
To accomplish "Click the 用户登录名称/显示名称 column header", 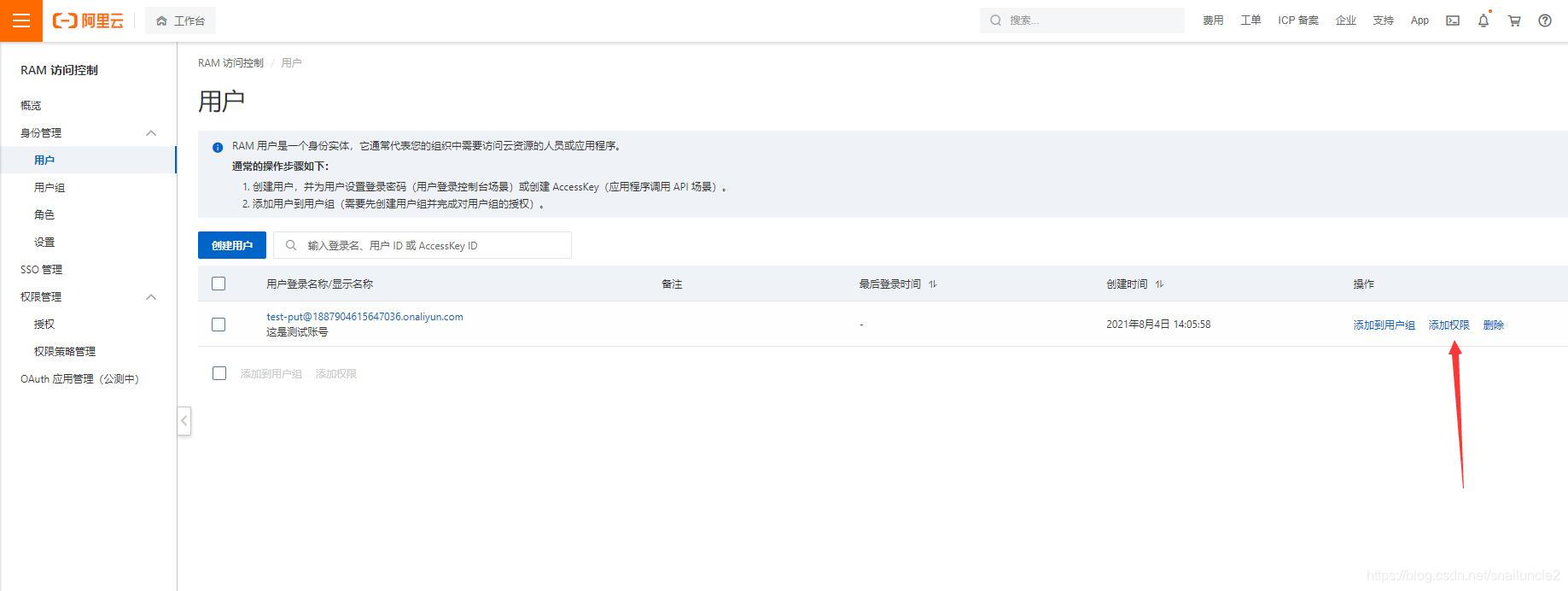I will click(319, 284).
